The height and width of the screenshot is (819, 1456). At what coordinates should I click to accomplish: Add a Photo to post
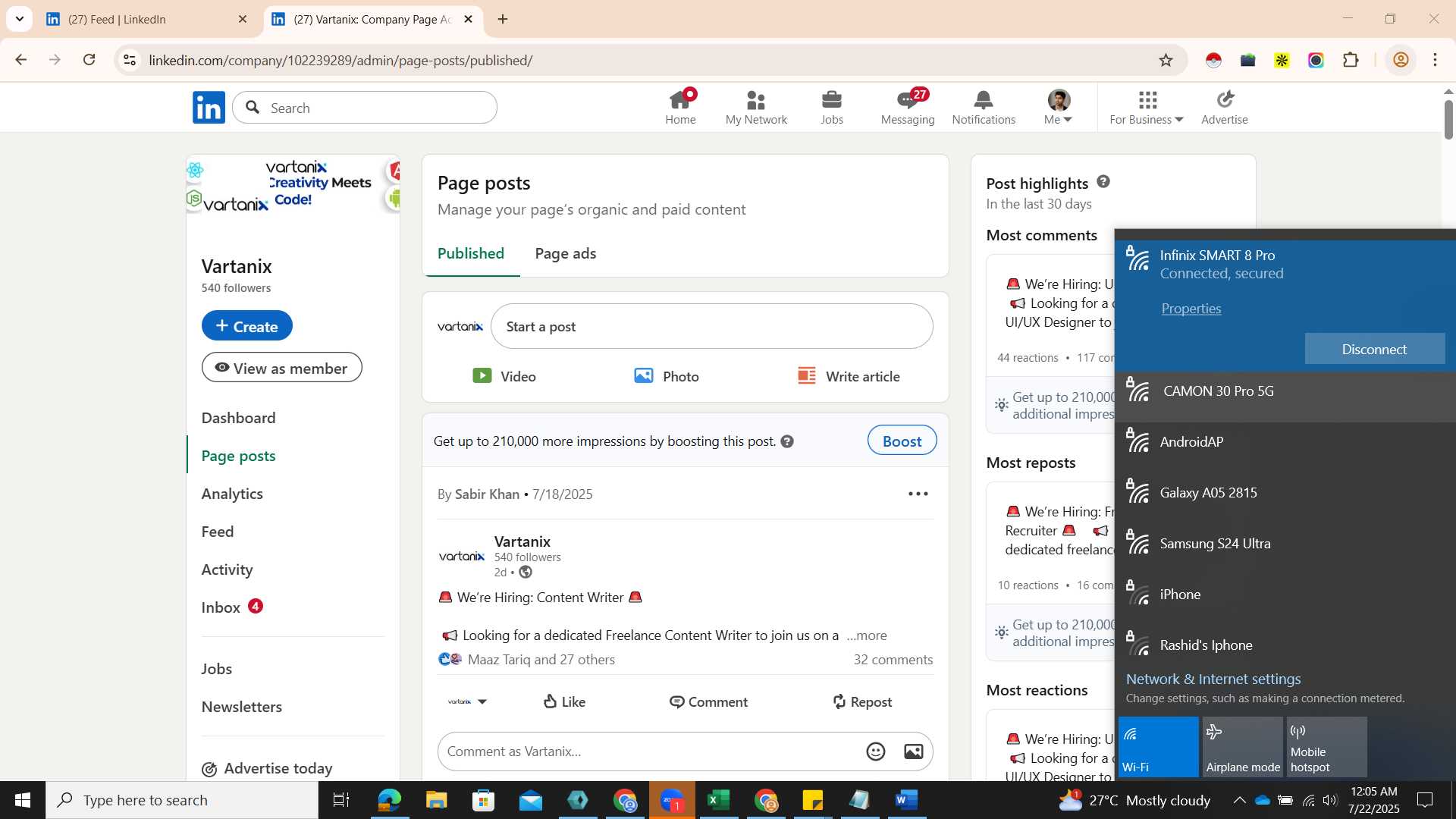click(x=667, y=376)
